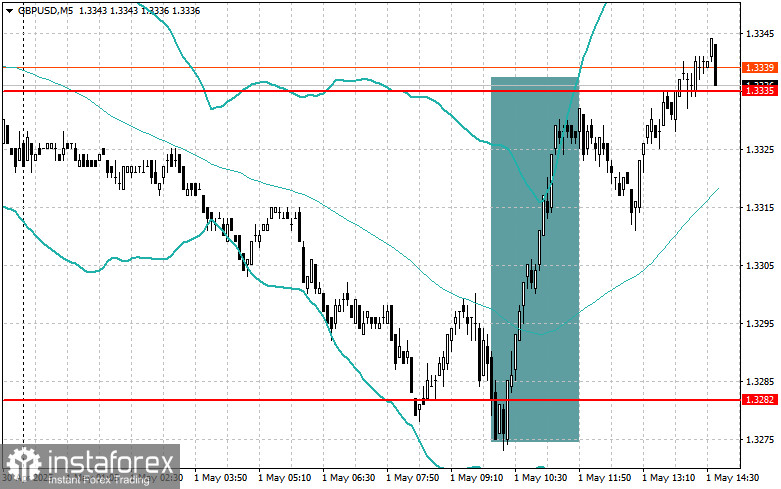Click the '1 May 14:30' time label
Image resolution: width=781 pixels, height=489 pixels.
pos(732,478)
